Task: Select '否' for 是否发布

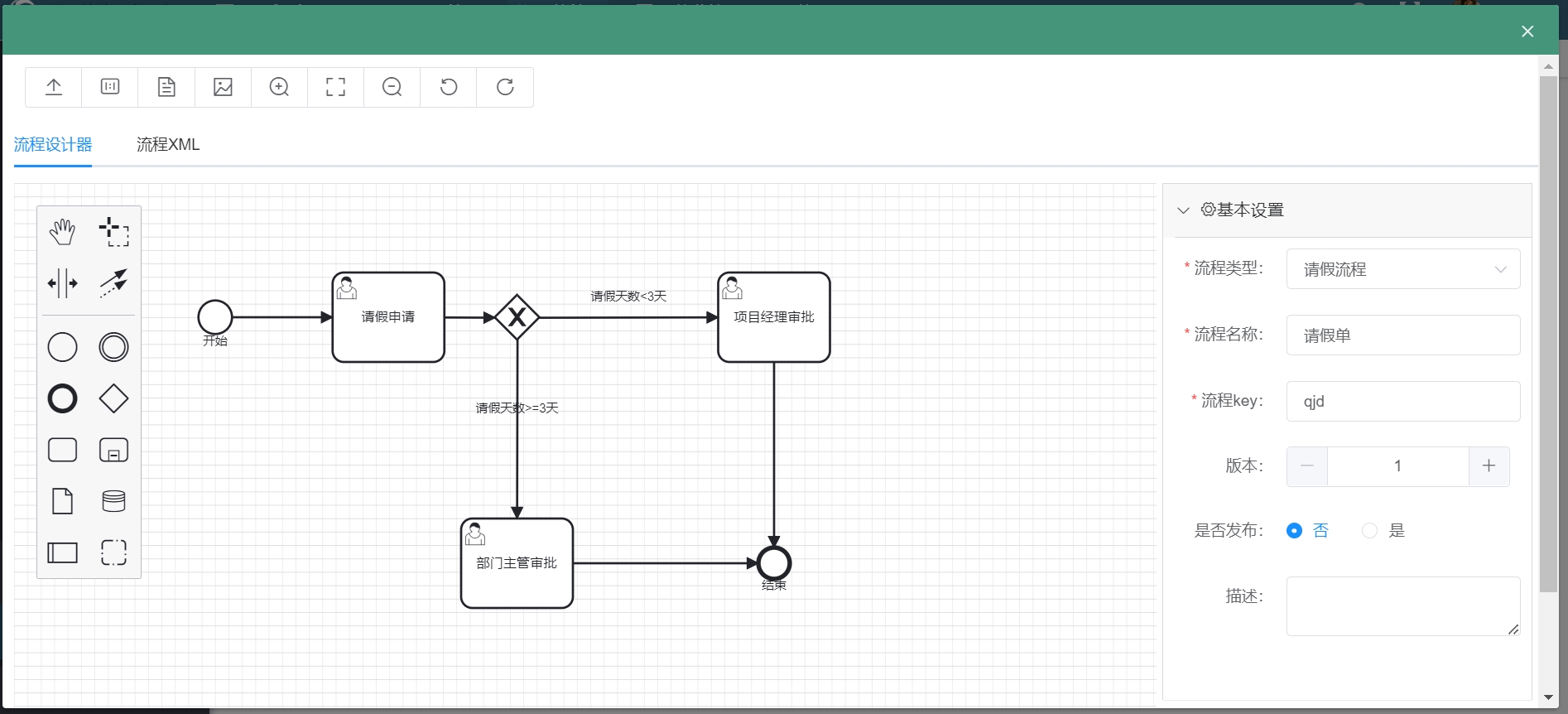Action: [x=1295, y=531]
